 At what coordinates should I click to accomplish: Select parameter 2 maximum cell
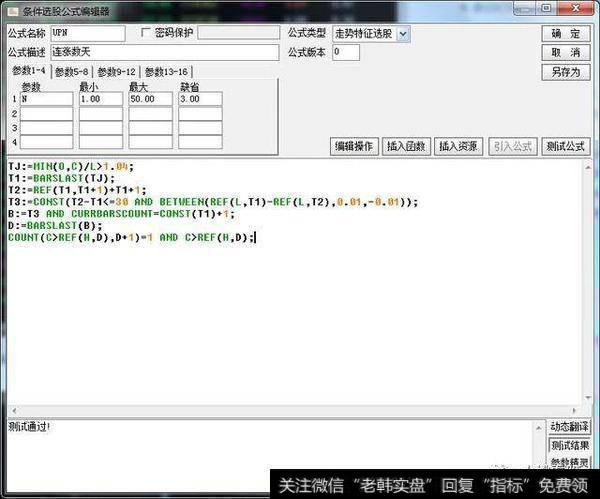click(x=150, y=114)
